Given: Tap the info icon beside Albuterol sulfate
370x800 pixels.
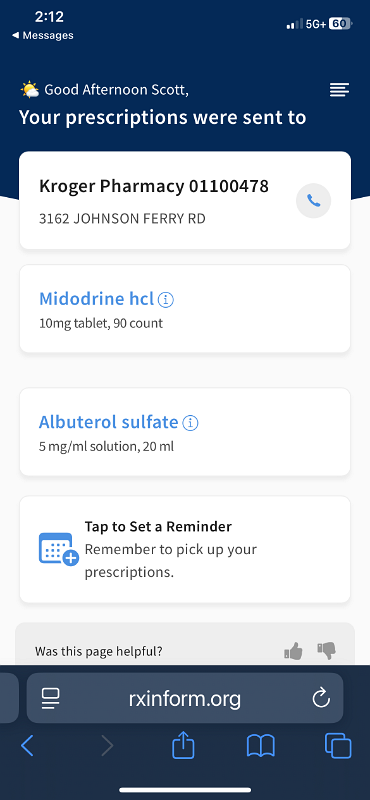Looking at the screenshot, I should tap(190, 423).
